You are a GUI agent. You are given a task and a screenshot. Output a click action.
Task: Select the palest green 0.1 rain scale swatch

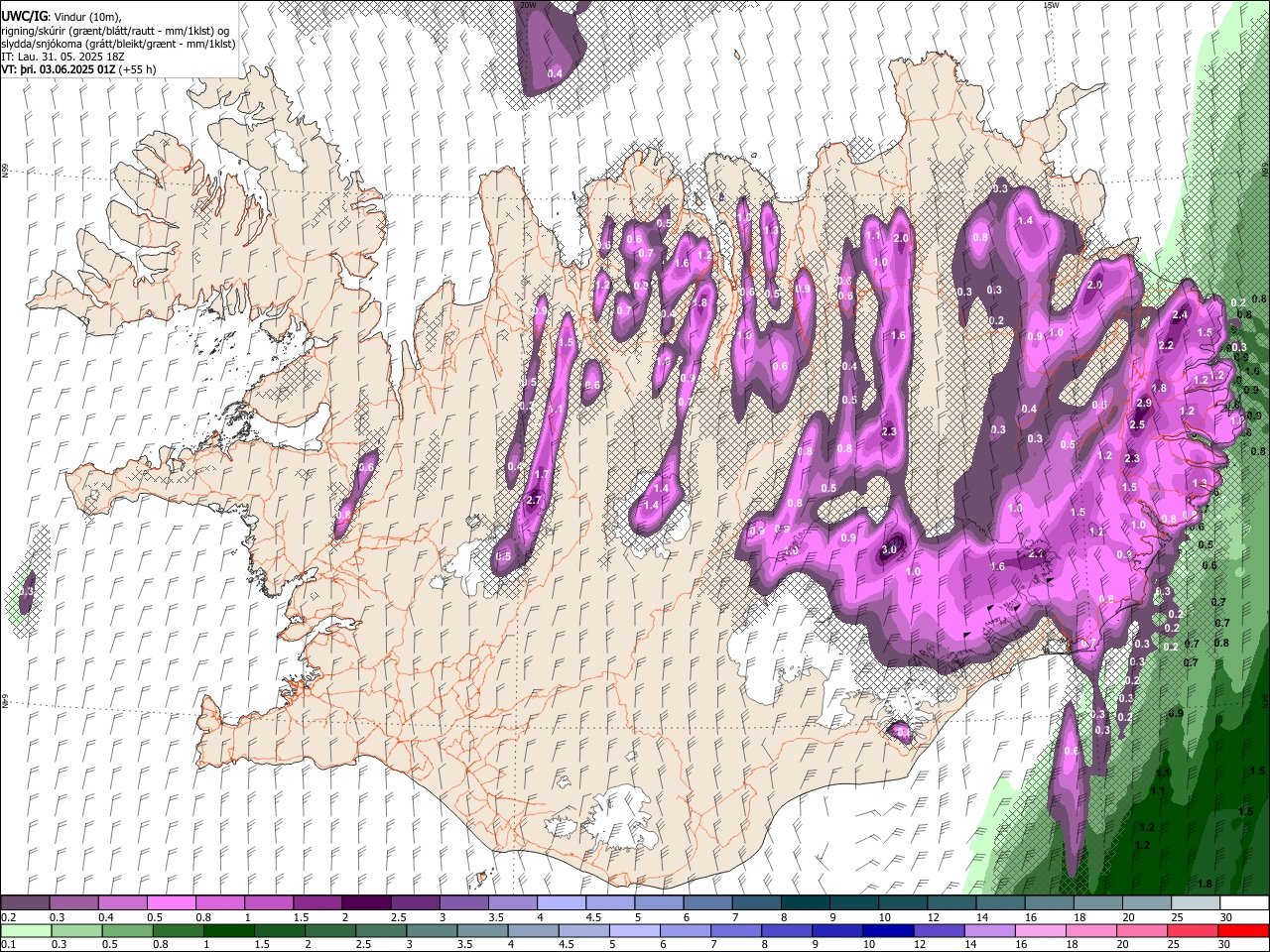[x=26, y=930]
